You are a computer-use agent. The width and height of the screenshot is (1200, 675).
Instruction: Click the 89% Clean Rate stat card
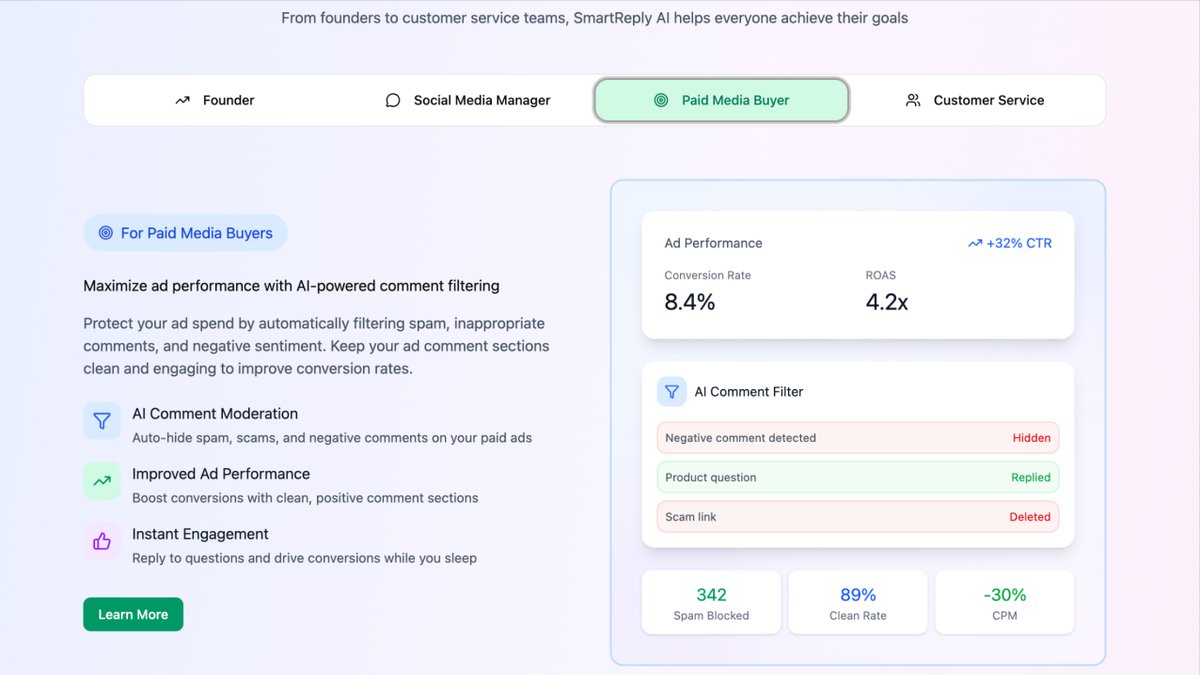tap(858, 603)
